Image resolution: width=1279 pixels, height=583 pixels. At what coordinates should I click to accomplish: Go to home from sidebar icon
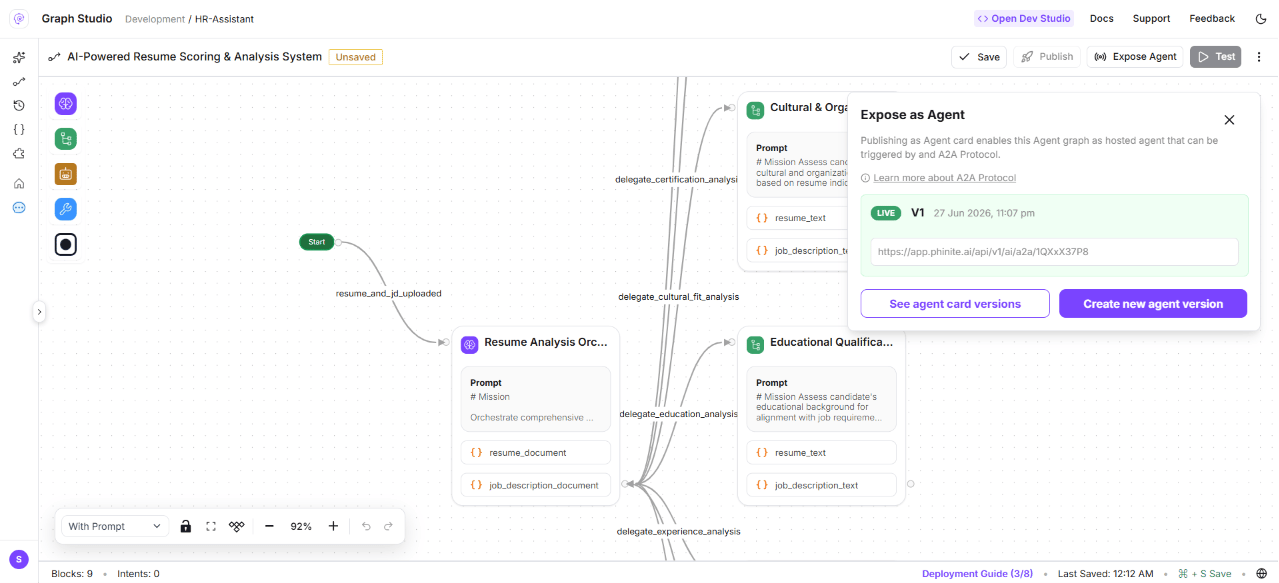coord(18,183)
